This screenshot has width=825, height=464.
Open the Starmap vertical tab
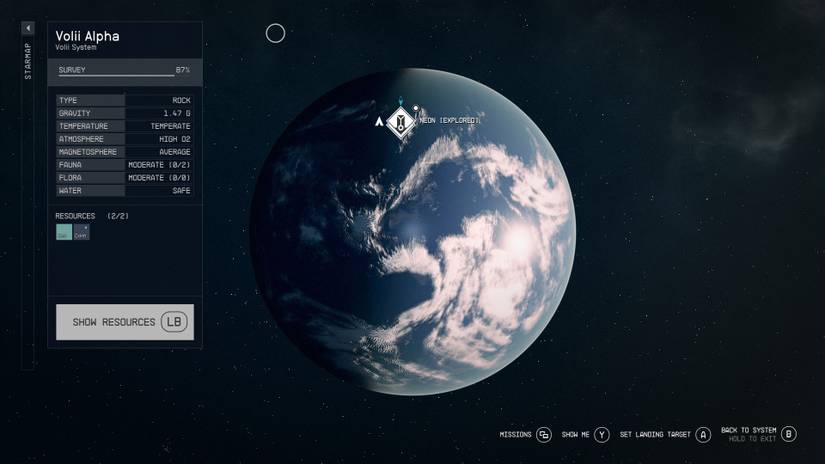point(27,62)
